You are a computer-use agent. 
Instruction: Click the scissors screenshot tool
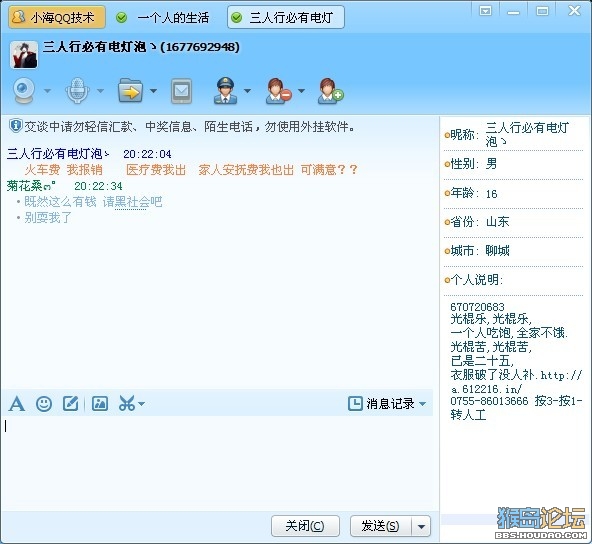point(127,403)
